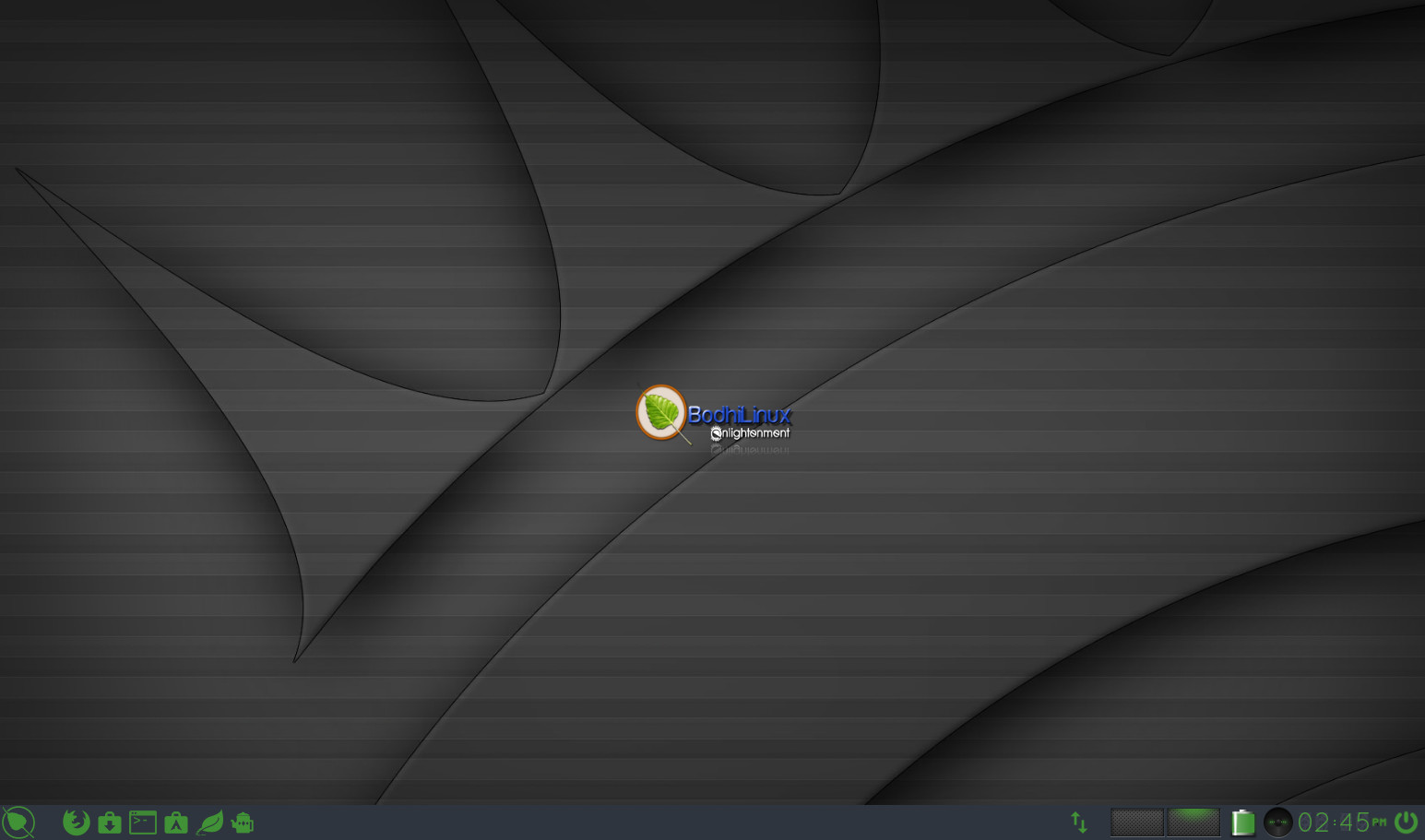Screen dimensions: 1425x840
Task: Click the network up-down arrows indicator
Action: [1079, 822]
